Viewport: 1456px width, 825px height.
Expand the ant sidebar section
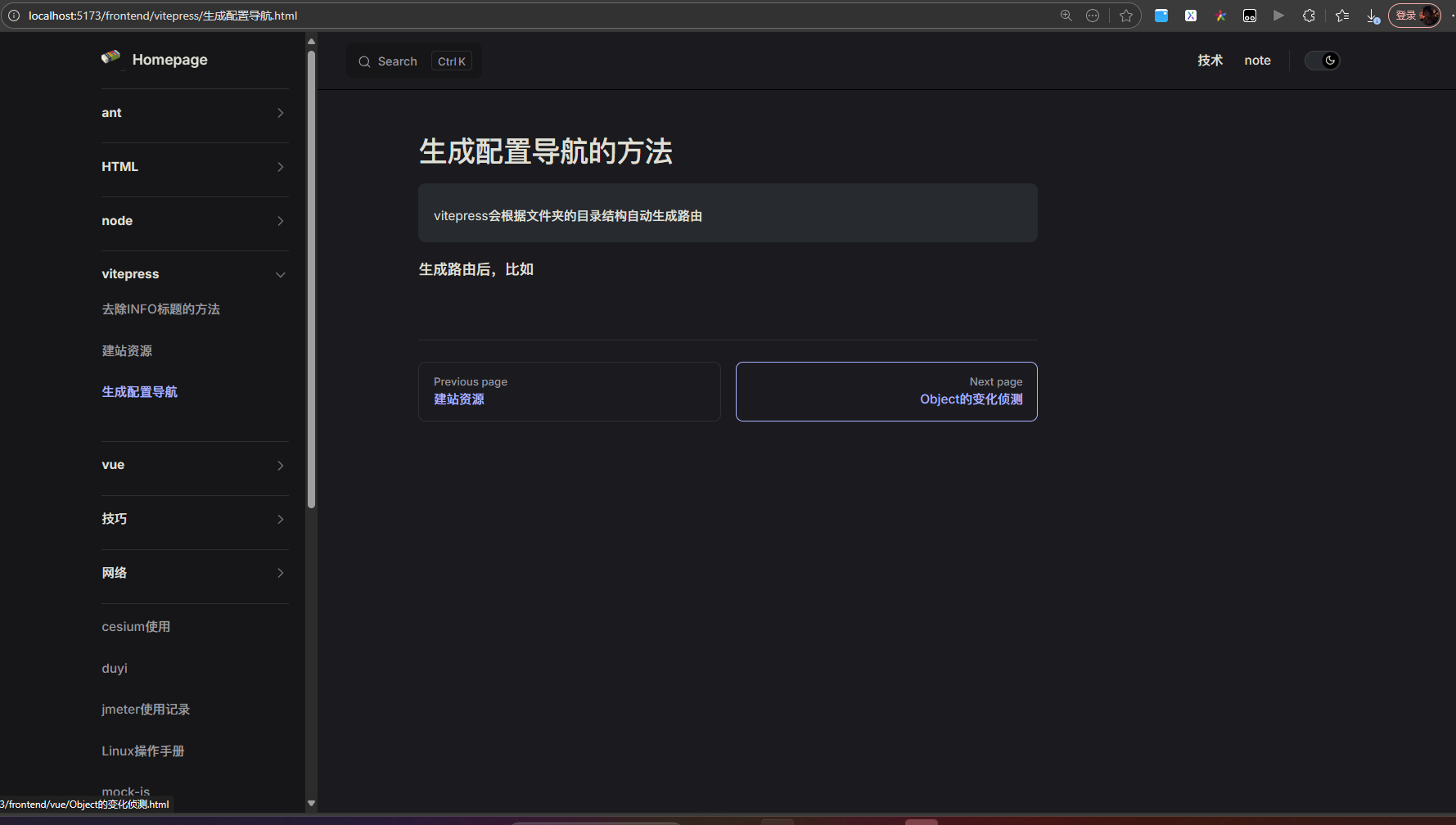click(280, 113)
